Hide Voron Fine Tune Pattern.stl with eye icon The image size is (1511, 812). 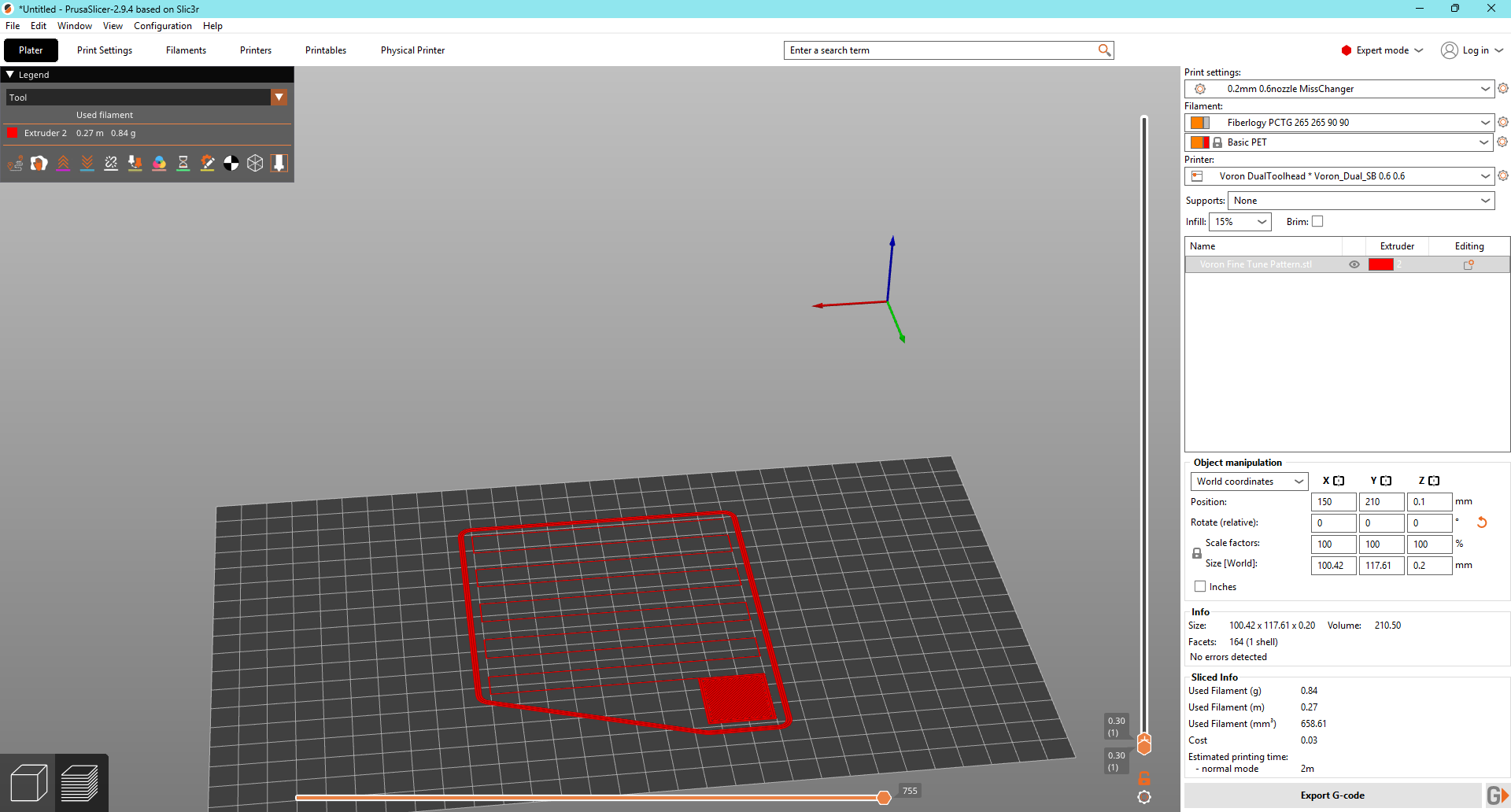[1354, 264]
